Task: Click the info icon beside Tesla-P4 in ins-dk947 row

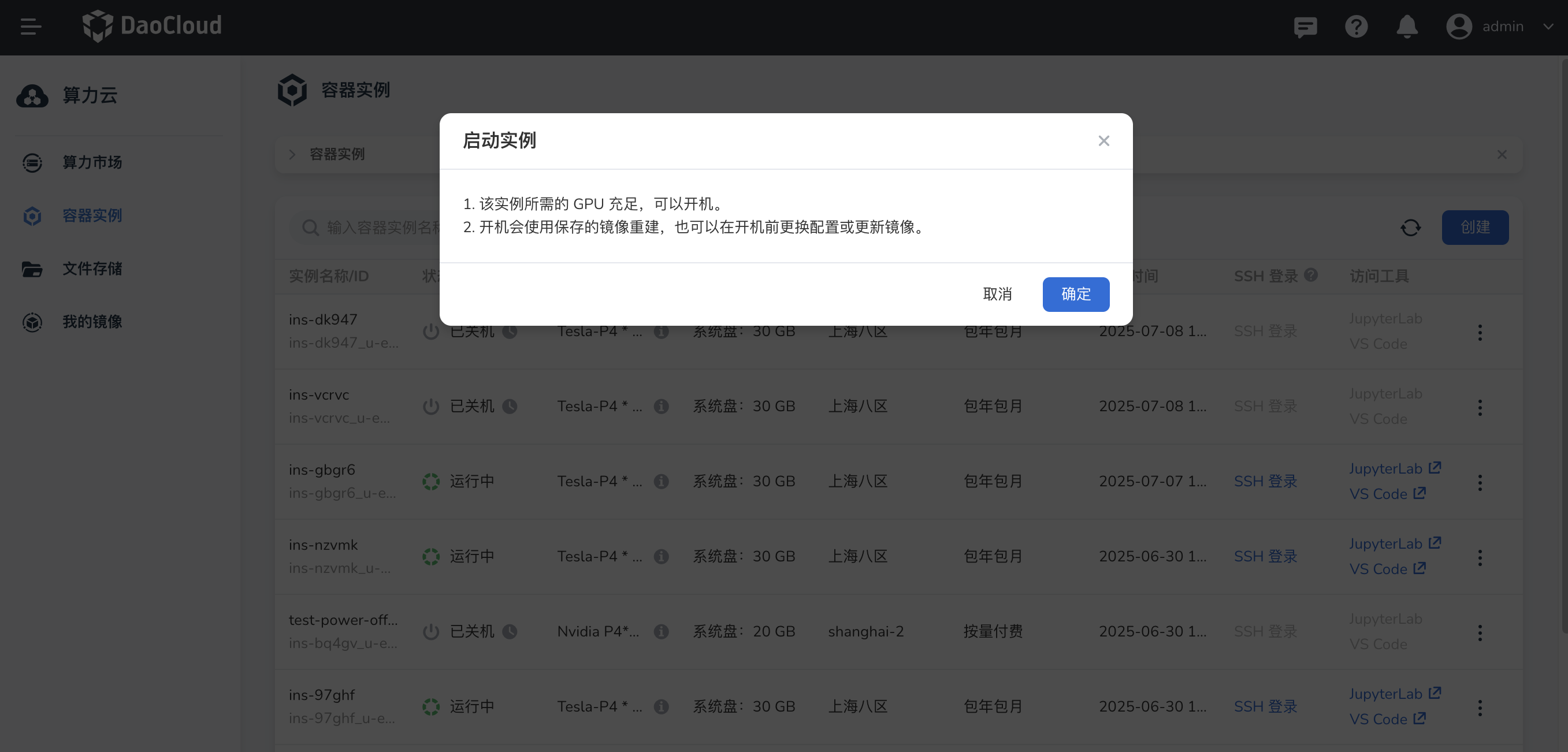Action: [662, 332]
